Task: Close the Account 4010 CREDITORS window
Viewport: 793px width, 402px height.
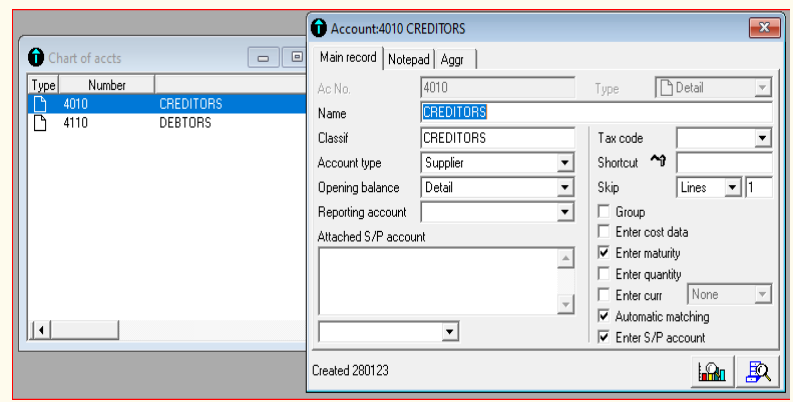Action: (x=764, y=28)
